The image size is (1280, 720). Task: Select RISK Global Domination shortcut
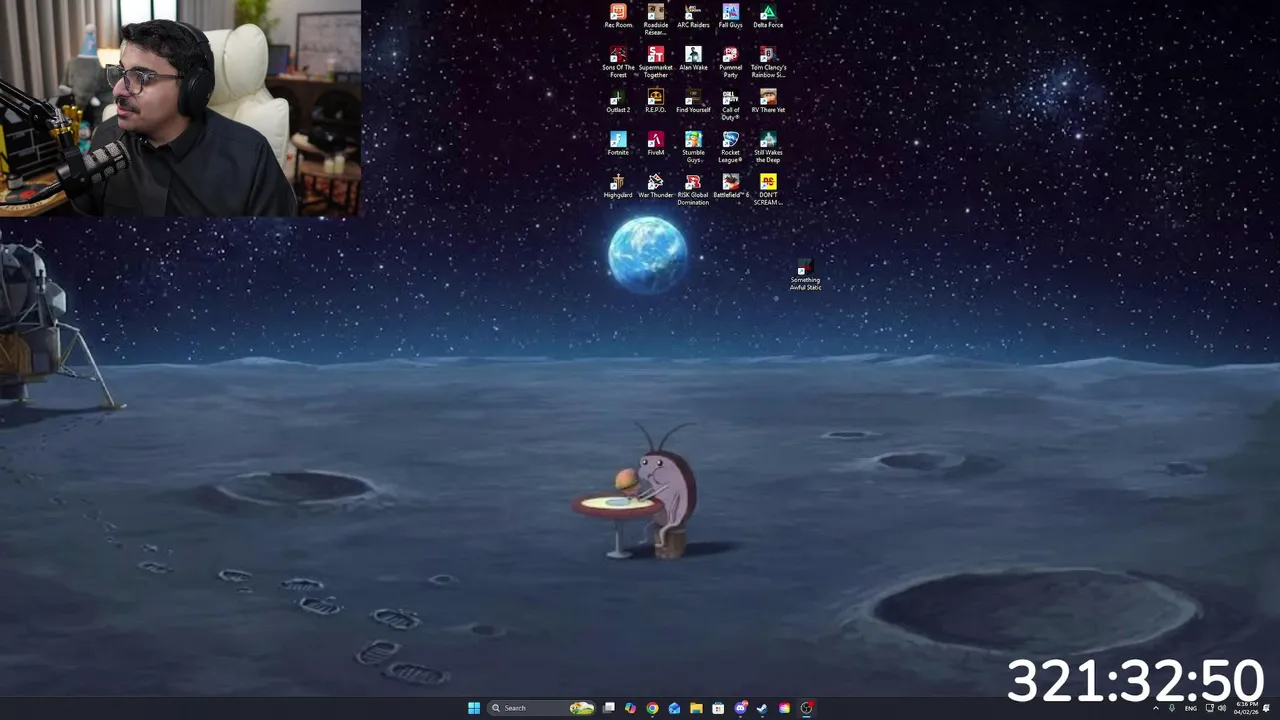tap(693, 190)
